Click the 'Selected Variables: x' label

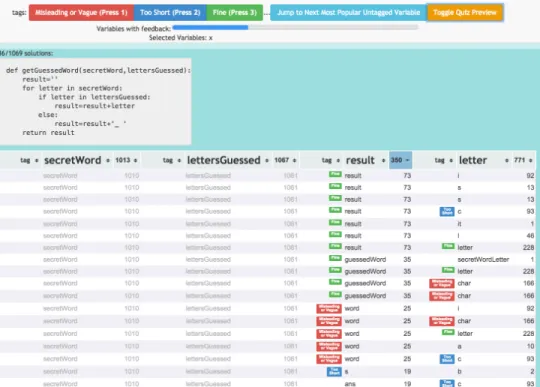click(180, 38)
